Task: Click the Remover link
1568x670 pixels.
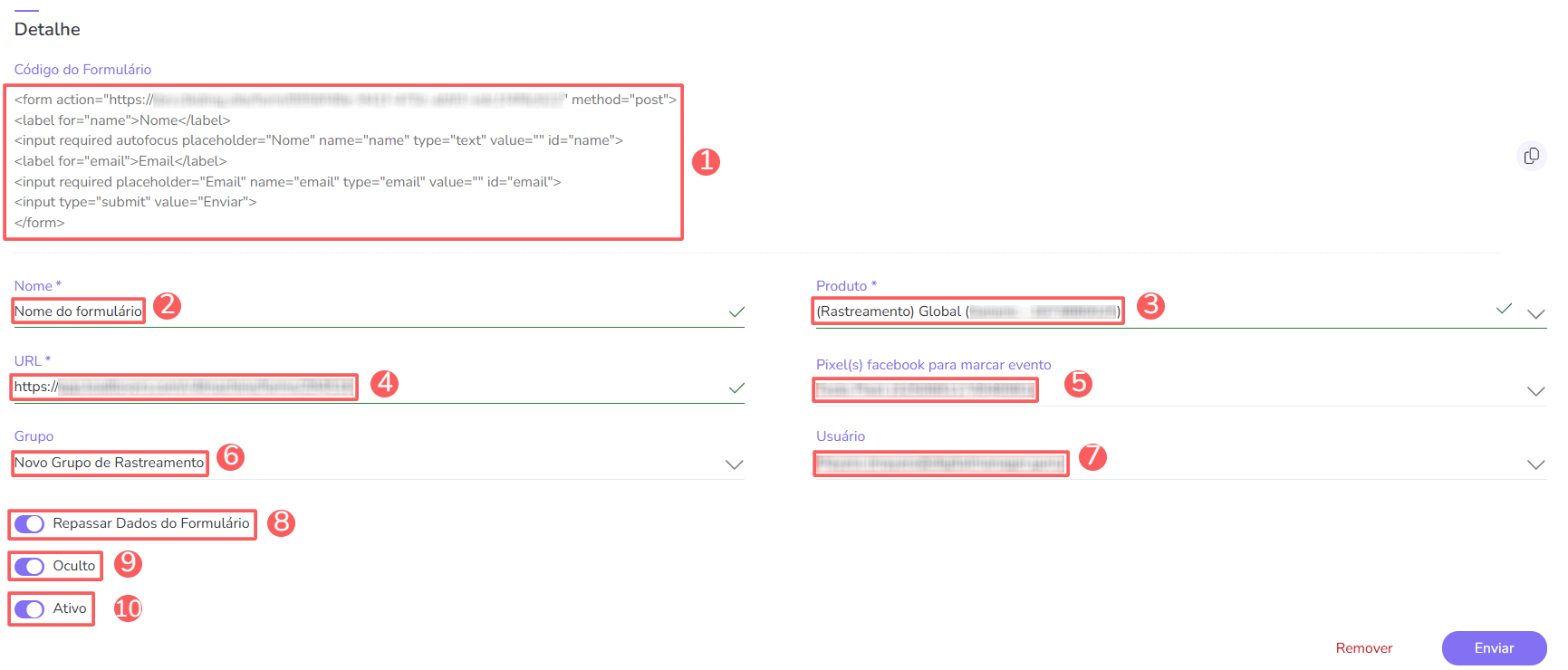Action: coord(1363,648)
